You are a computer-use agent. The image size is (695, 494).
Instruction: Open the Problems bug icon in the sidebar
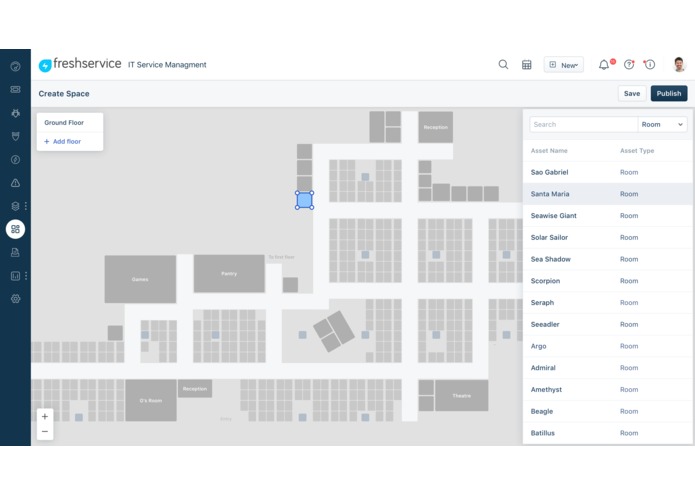coord(16,113)
